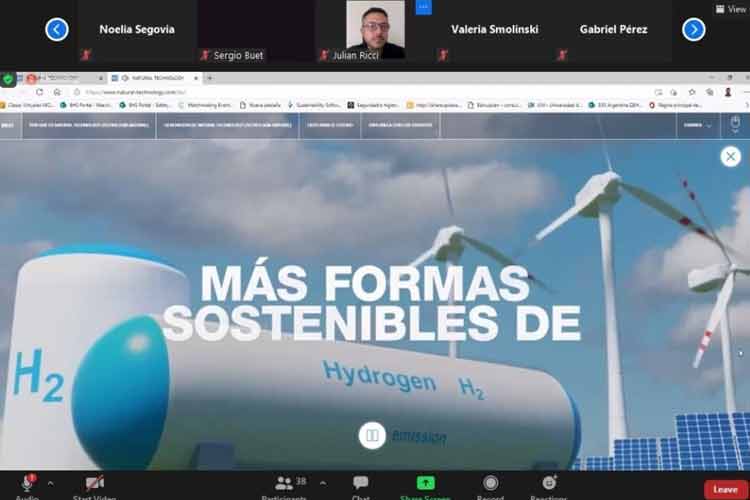
Task: Click the red Leave button
Action: [725, 489]
